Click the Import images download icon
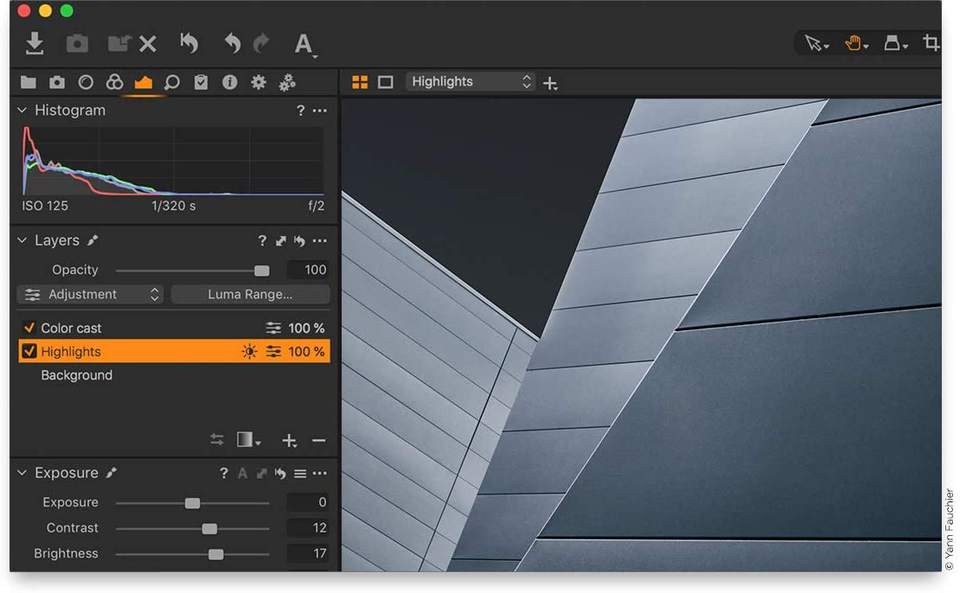The width and height of the screenshot is (960, 593). pyautogui.click(x=34, y=43)
